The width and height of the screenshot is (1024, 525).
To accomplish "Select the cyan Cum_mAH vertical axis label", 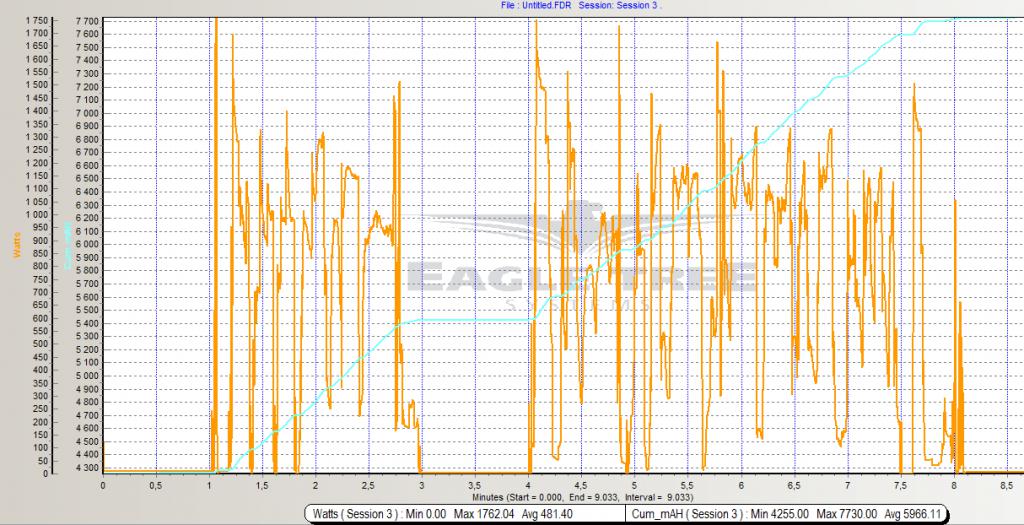I will (67, 245).
